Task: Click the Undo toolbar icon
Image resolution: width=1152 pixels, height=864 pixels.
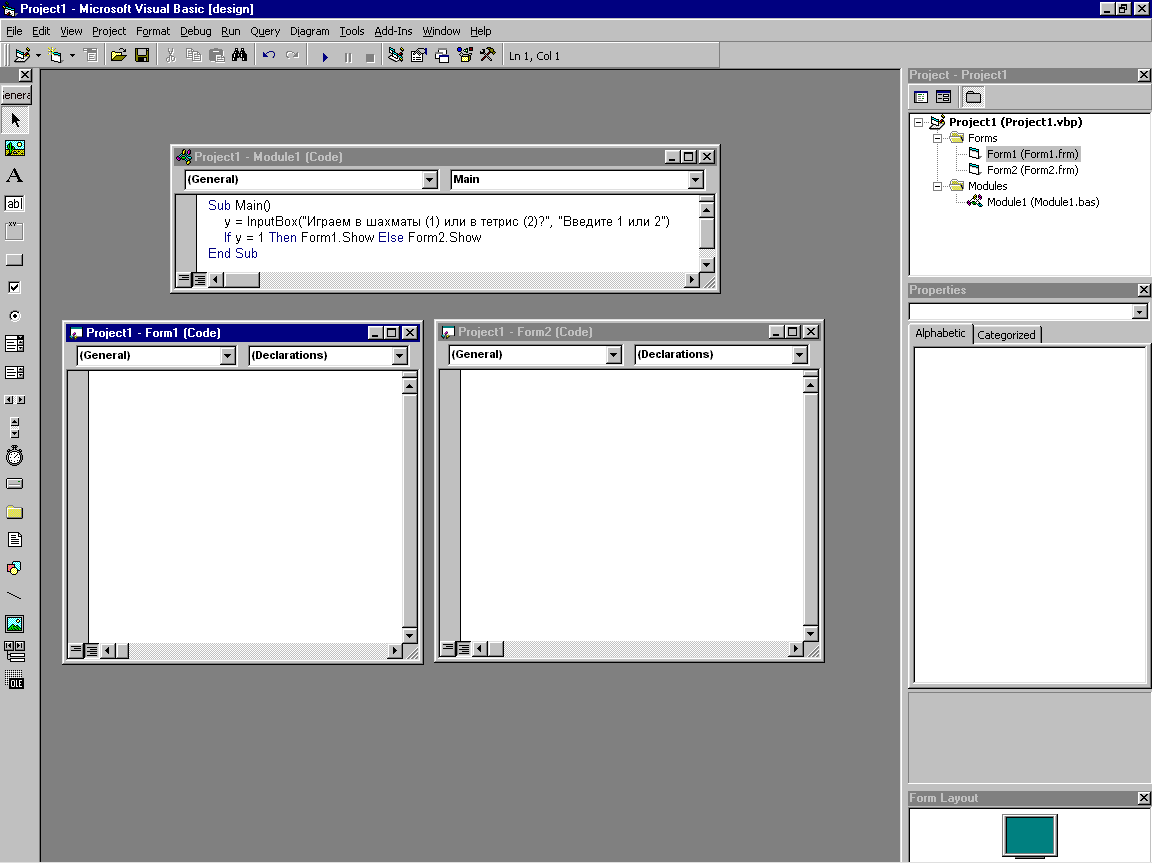Action: coord(269,56)
